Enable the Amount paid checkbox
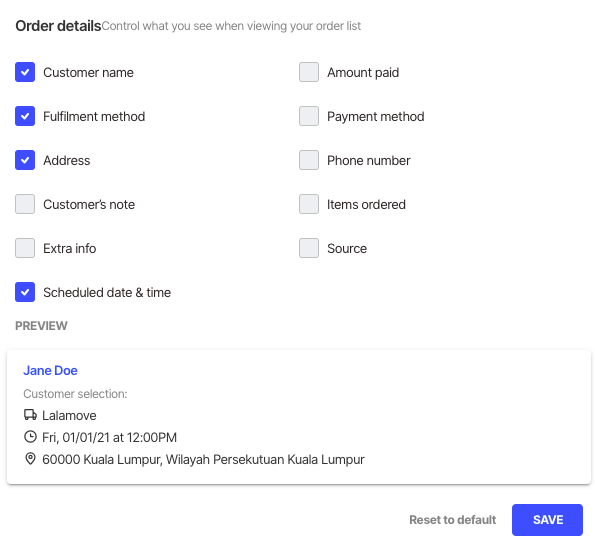Viewport: 595px width, 543px height. [309, 72]
